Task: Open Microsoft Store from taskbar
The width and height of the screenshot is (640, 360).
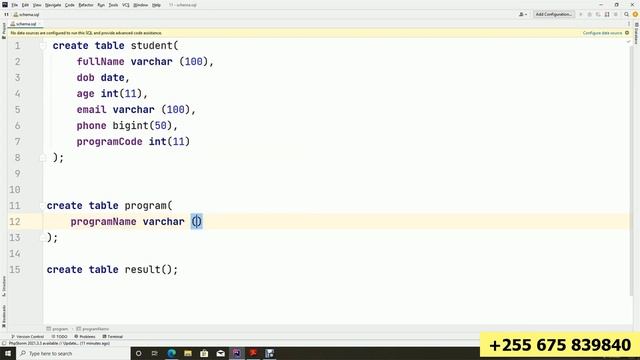Action: click(204, 353)
